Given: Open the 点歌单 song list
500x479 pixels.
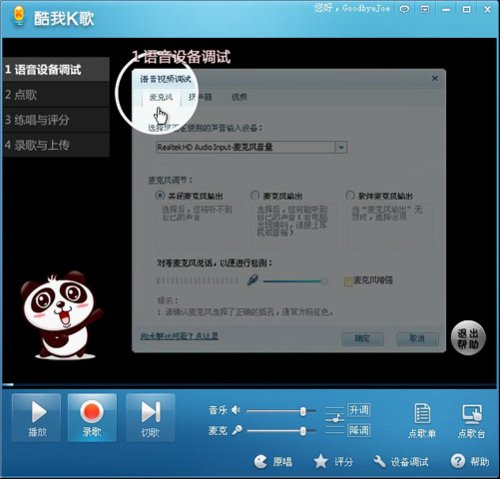Looking at the screenshot, I should pyautogui.click(x=422, y=421).
